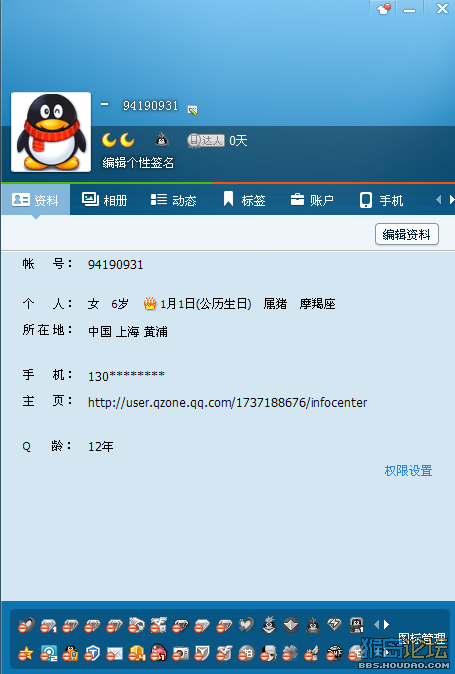The height and width of the screenshot is (674, 455).
Task: Open the 权限设置 permission settings link
Action: (x=408, y=471)
